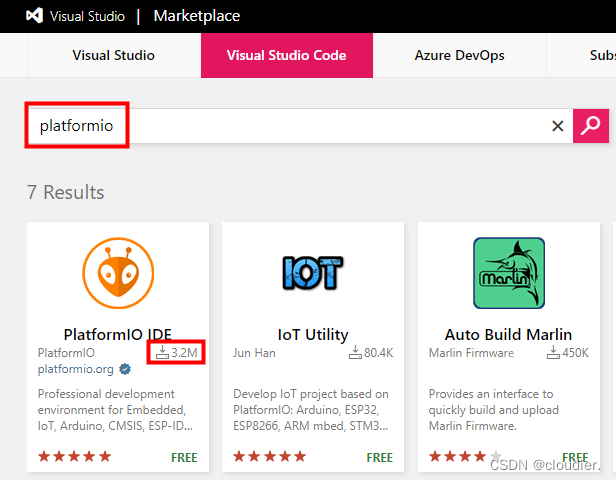Viewport: 616px width, 480px height.
Task: Click the PlatformIO IDE star rating
Action: point(74,456)
